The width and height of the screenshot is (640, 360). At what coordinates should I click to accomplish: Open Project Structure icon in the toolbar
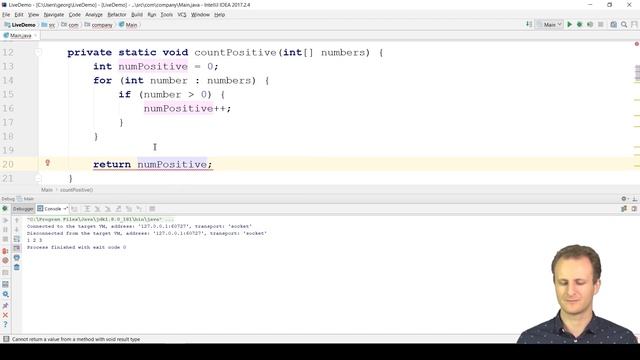613,24
